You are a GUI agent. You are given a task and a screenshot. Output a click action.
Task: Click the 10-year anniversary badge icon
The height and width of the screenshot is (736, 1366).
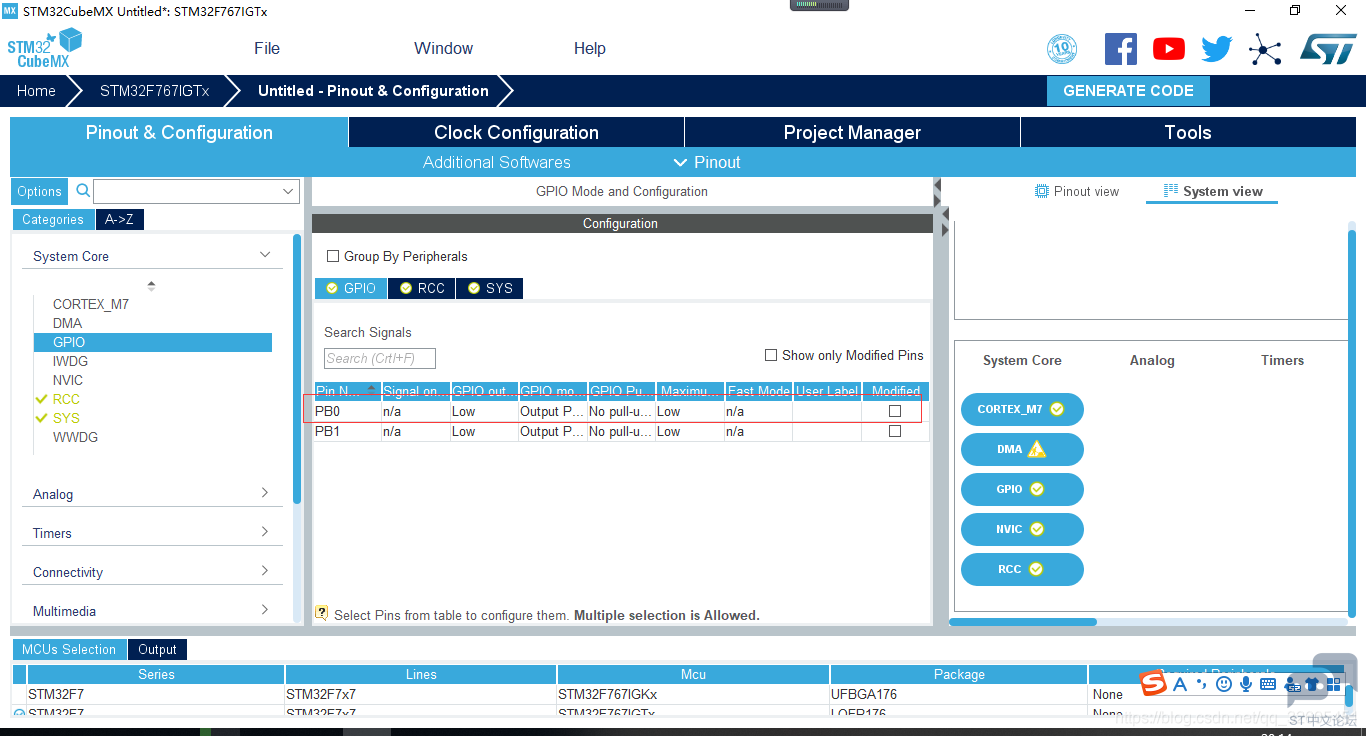point(1062,49)
